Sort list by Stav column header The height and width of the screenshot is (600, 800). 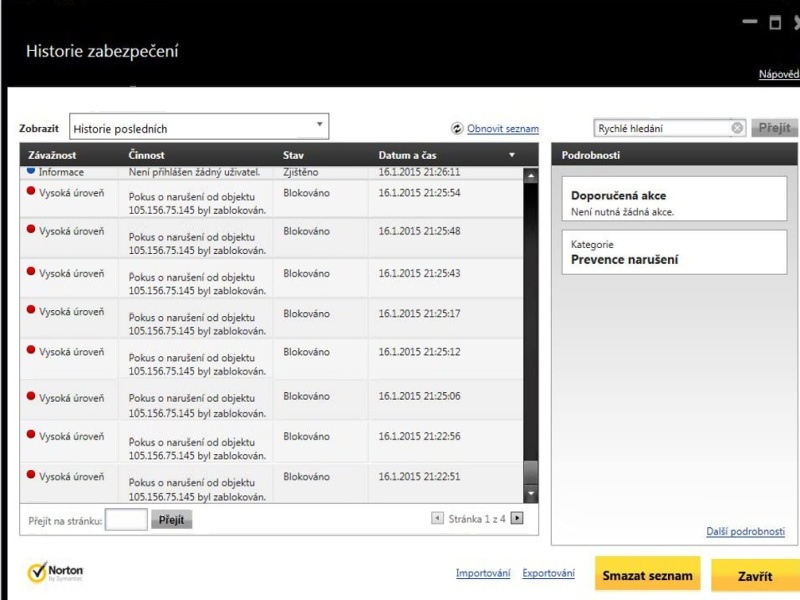point(293,156)
